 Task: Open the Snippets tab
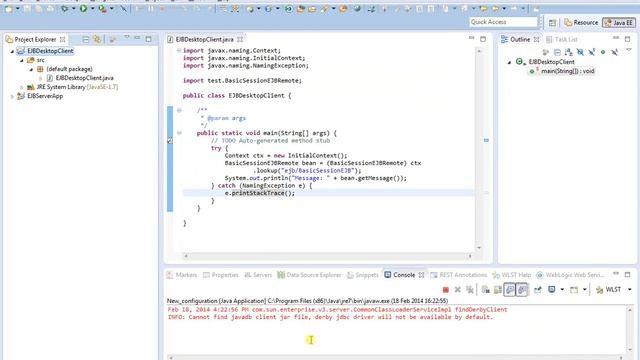(x=362, y=275)
